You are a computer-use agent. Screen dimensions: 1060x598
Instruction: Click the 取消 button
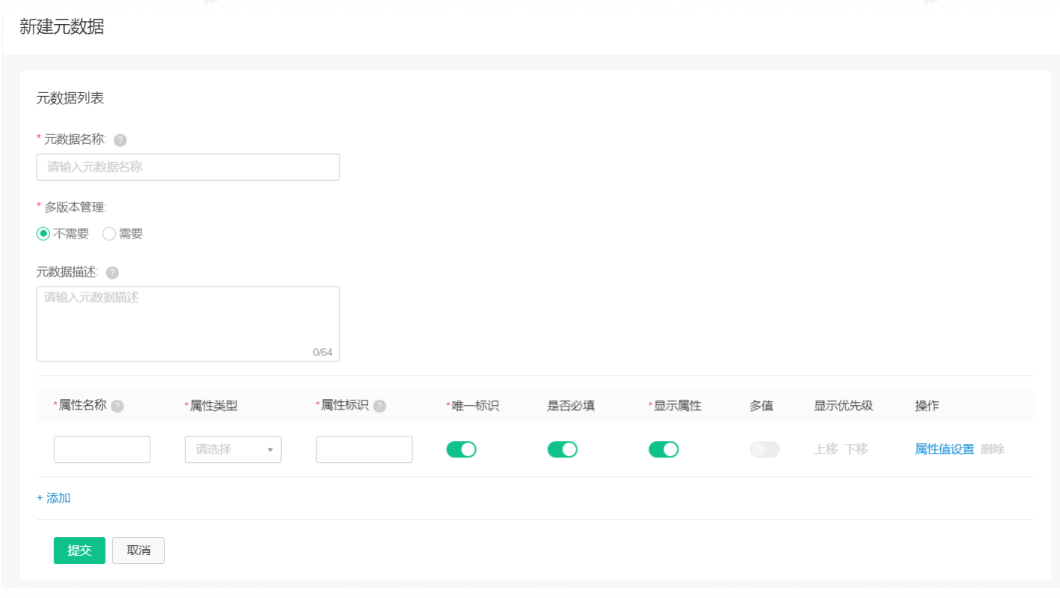pos(139,550)
